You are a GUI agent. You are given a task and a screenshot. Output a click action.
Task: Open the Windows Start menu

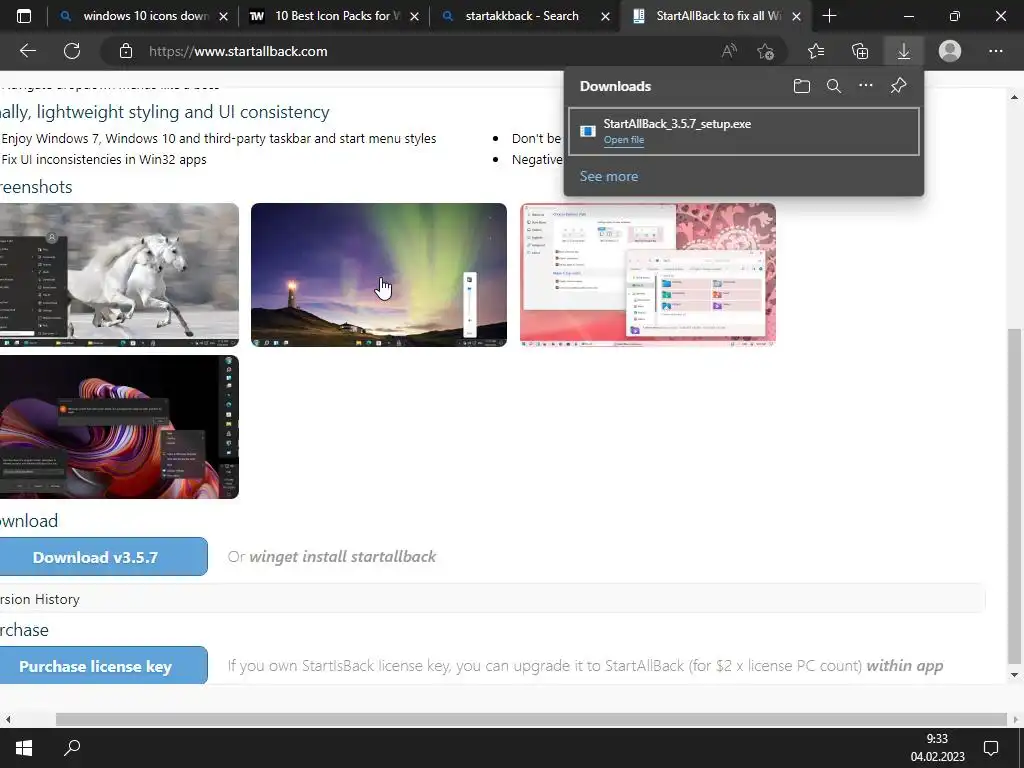tap(24, 748)
